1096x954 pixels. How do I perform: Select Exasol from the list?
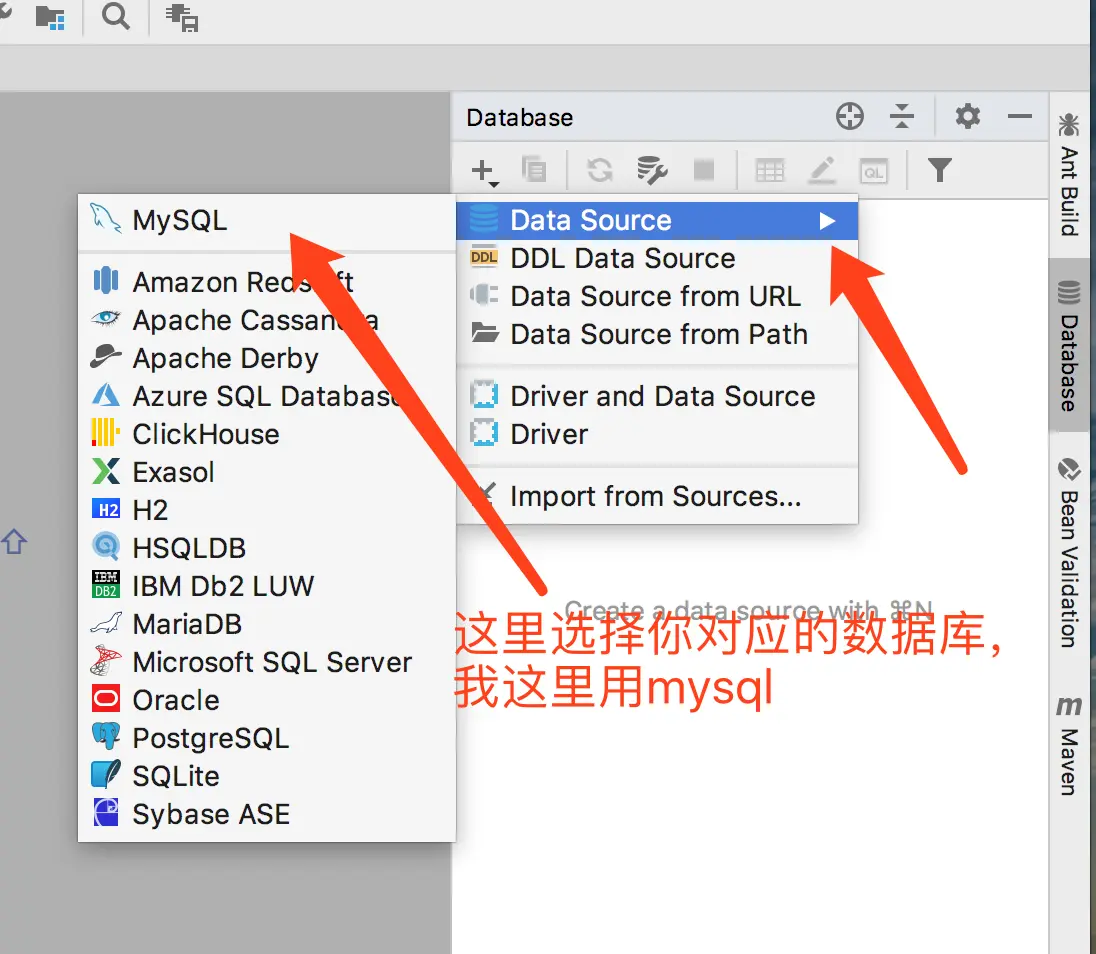[x=266, y=472]
